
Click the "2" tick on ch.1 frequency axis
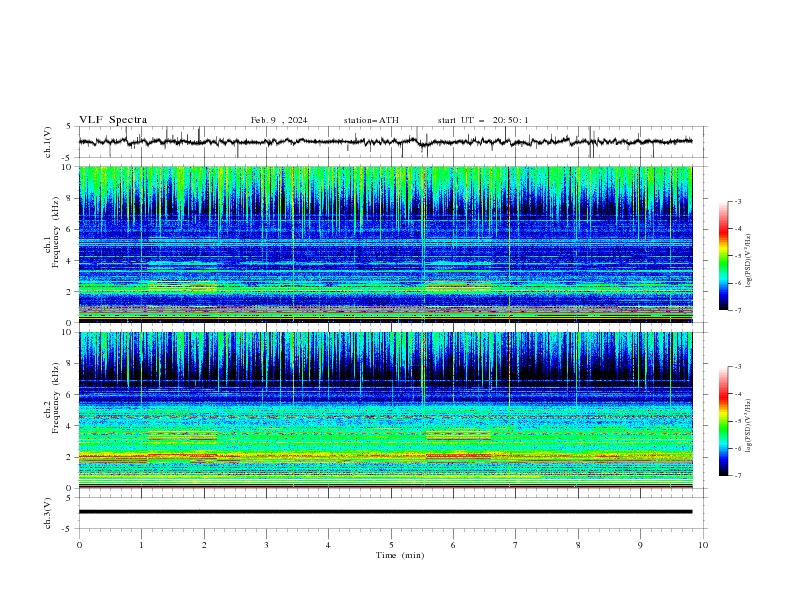70,292
